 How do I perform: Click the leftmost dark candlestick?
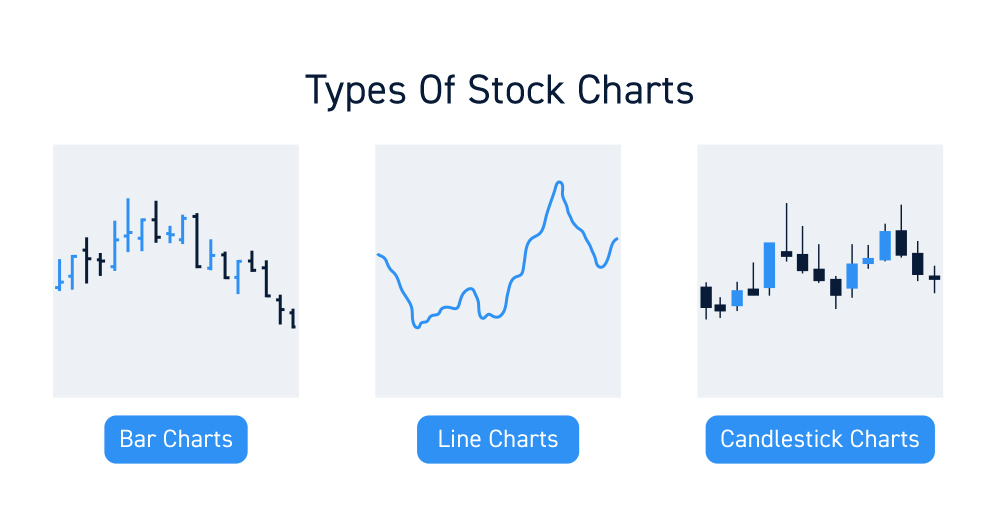pos(706,297)
